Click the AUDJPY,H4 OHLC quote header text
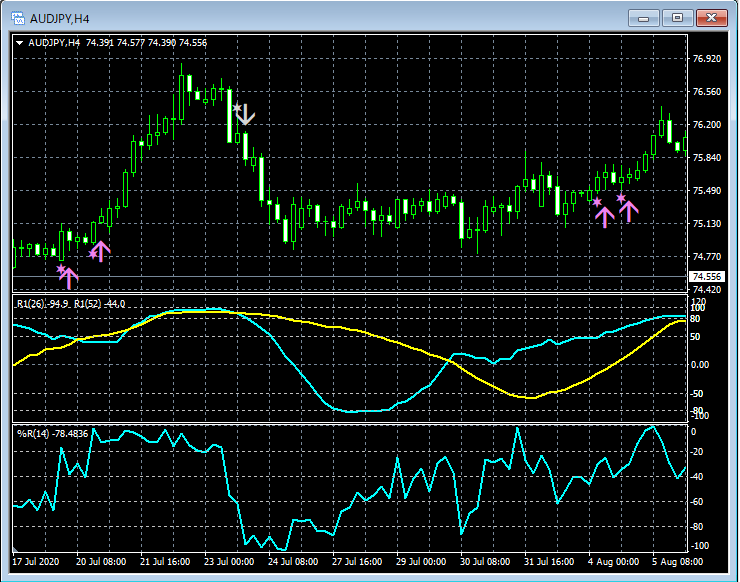740x582 pixels. pyautogui.click(x=118, y=43)
